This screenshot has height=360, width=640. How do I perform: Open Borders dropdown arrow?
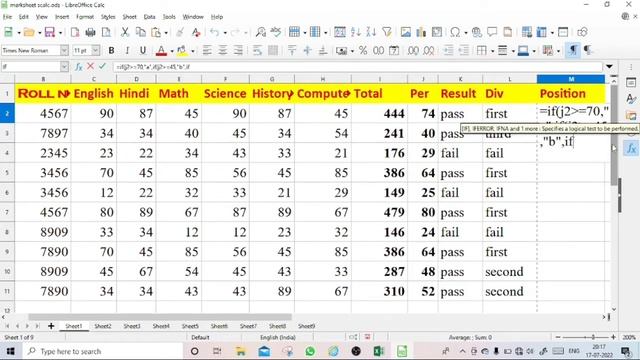coord(492,51)
